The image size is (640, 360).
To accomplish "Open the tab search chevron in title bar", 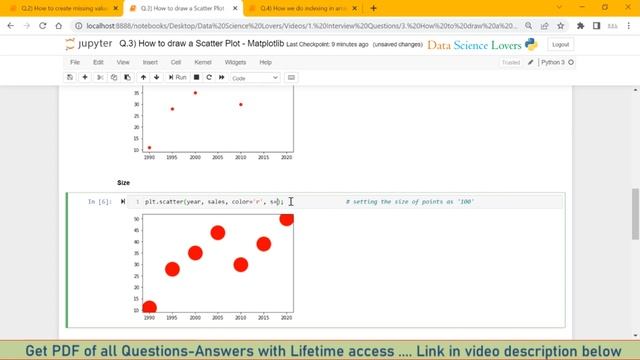I will pyautogui.click(x=559, y=7).
